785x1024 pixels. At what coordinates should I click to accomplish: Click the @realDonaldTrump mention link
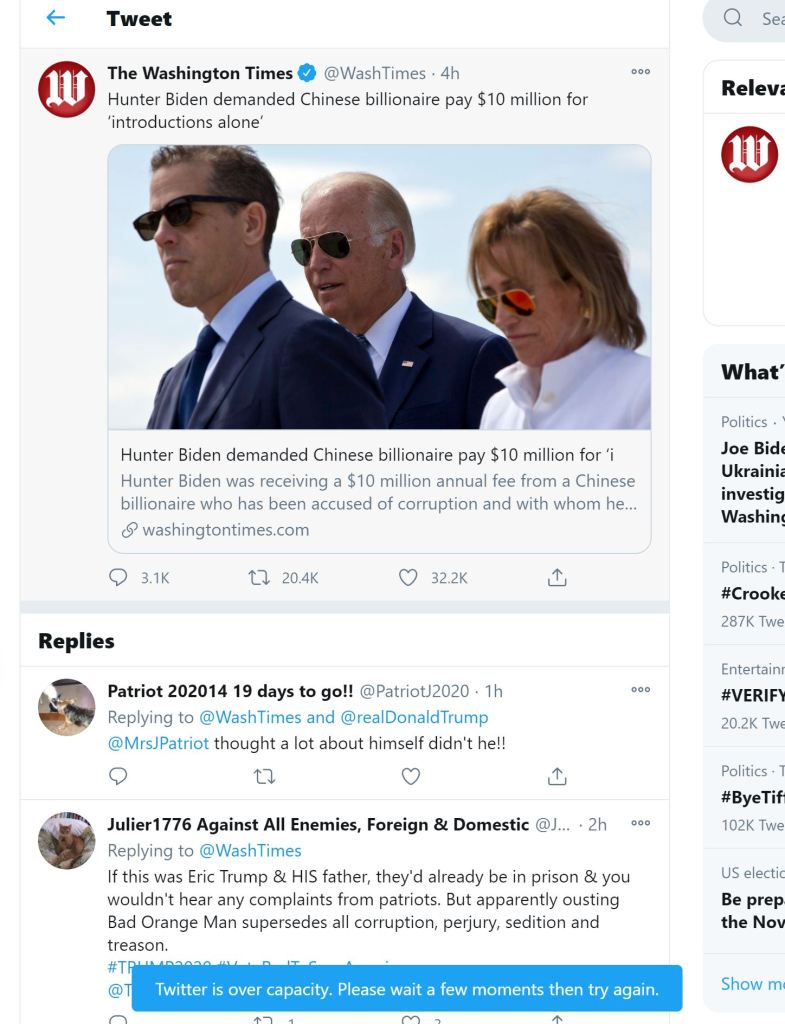pyautogui.click(x=414, y=717)
